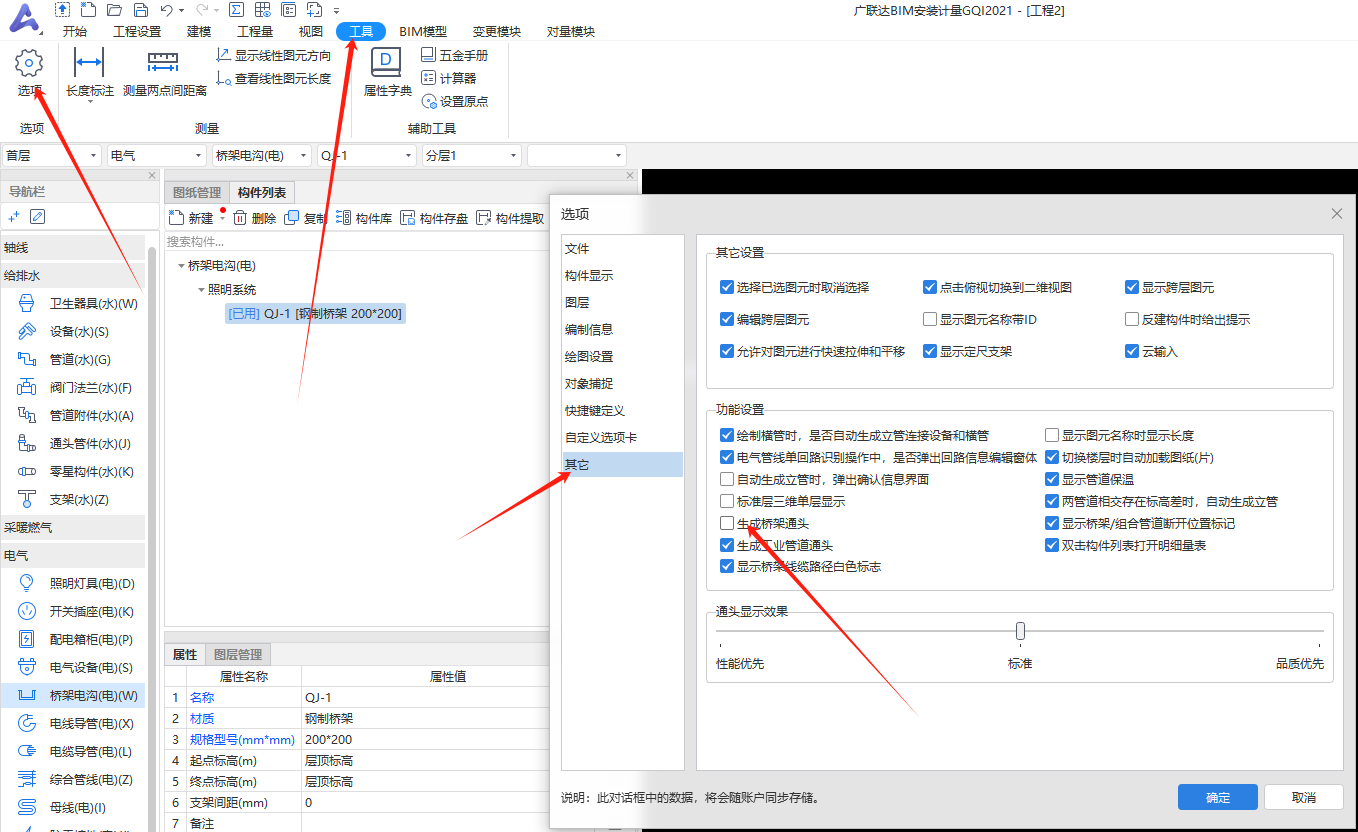Click the 通头显示效果 slider handle
The height and width of the screenshot is (832, 1358).
point(1020,631)
